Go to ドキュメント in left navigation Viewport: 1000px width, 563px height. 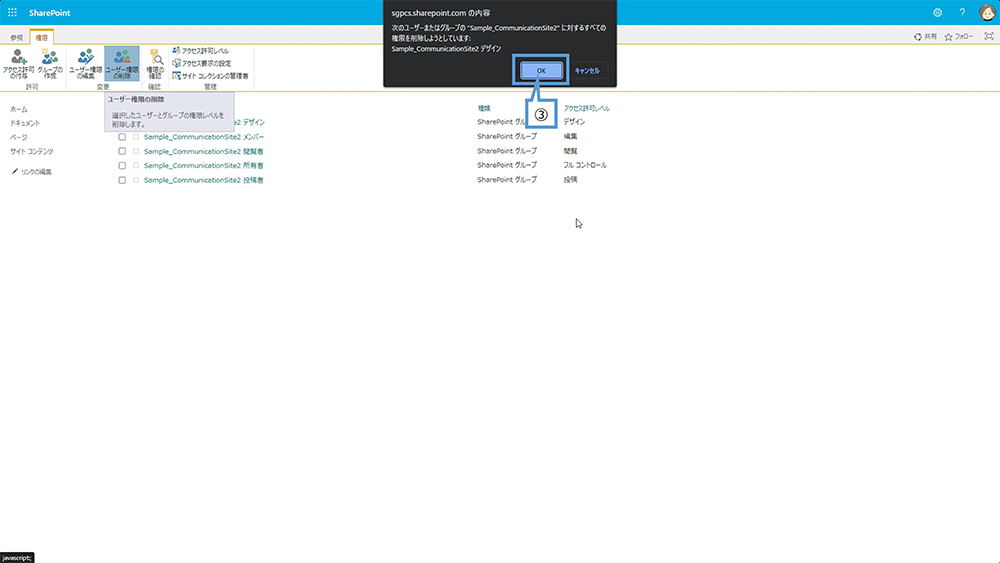[25, 123]
